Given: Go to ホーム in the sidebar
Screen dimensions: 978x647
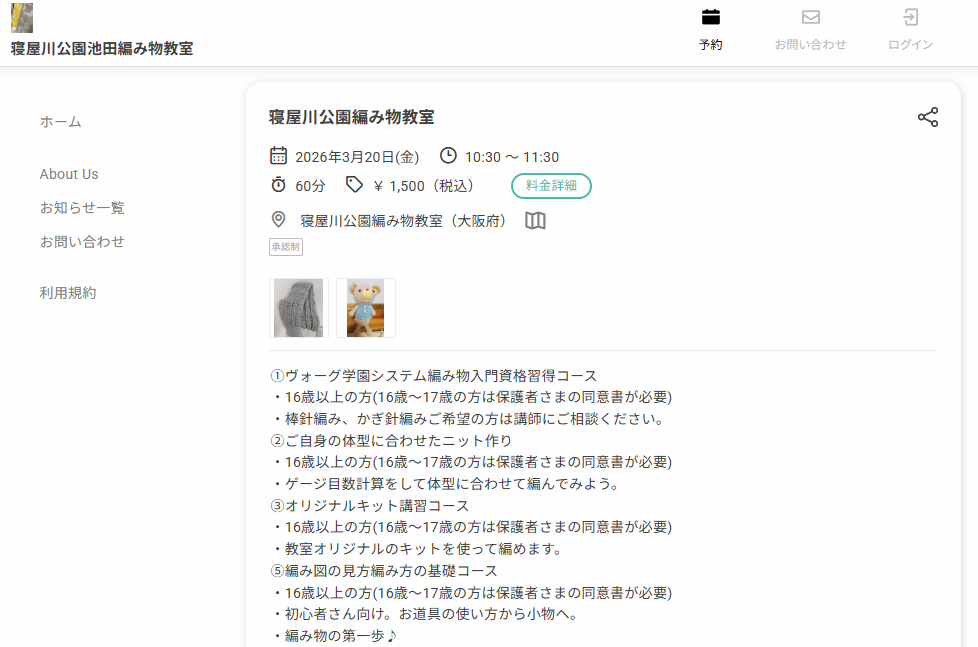Looking at the screenshot, I should 61,122.
